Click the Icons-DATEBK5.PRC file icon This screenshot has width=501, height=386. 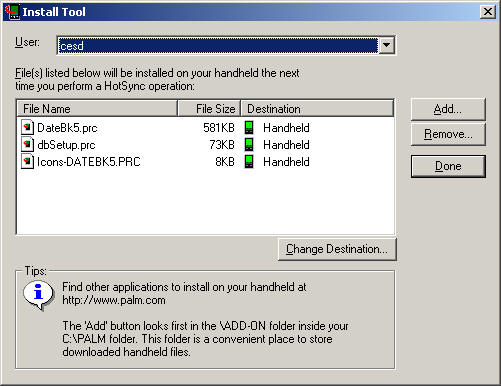tap(27, 161)
